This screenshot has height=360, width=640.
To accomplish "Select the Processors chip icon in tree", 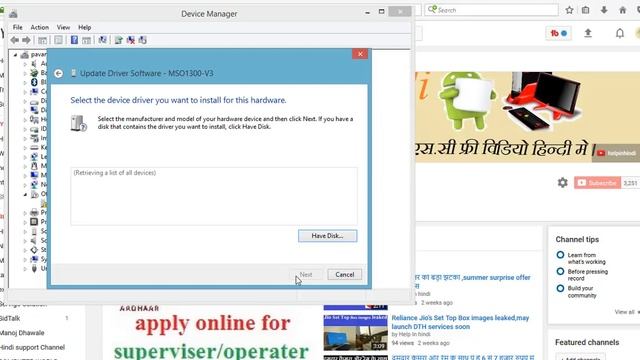I will pos(34,222).
